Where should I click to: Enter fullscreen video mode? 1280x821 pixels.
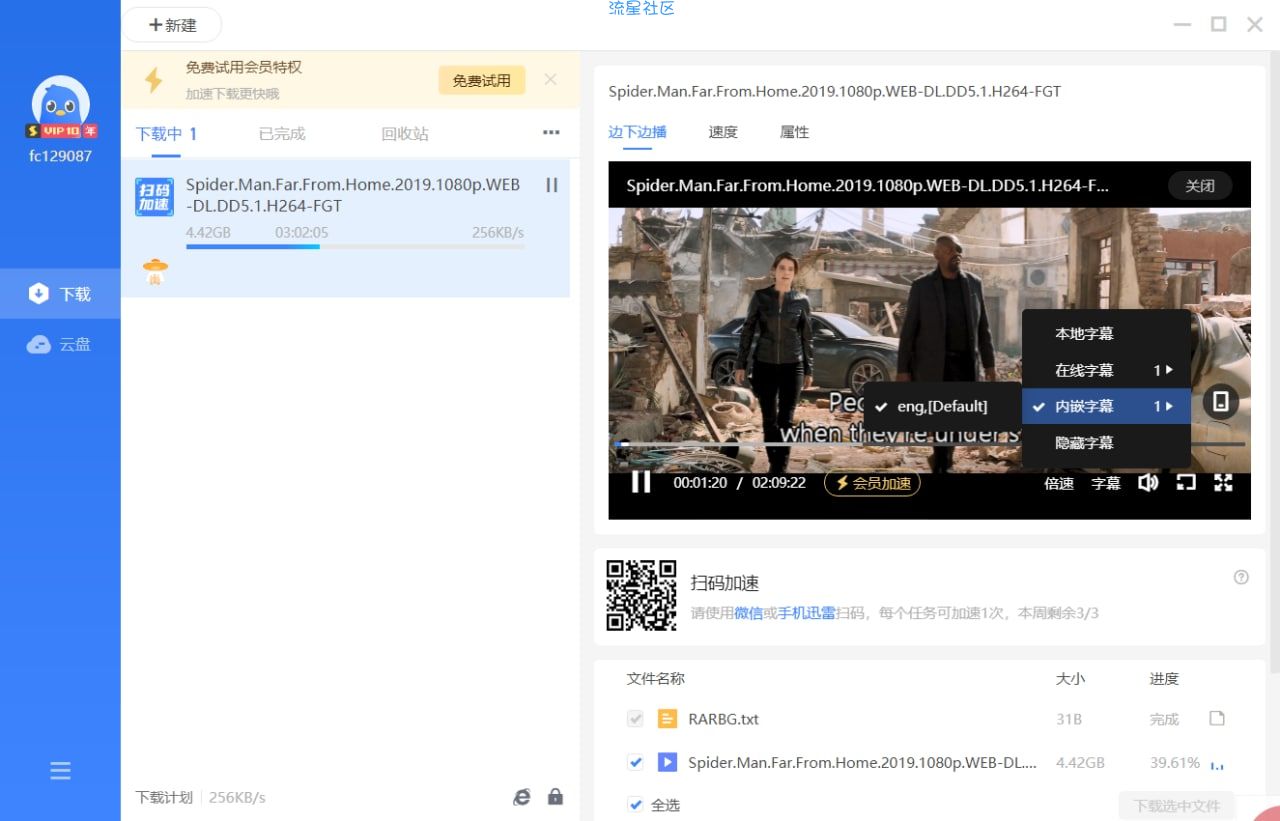pos(1223,483)
